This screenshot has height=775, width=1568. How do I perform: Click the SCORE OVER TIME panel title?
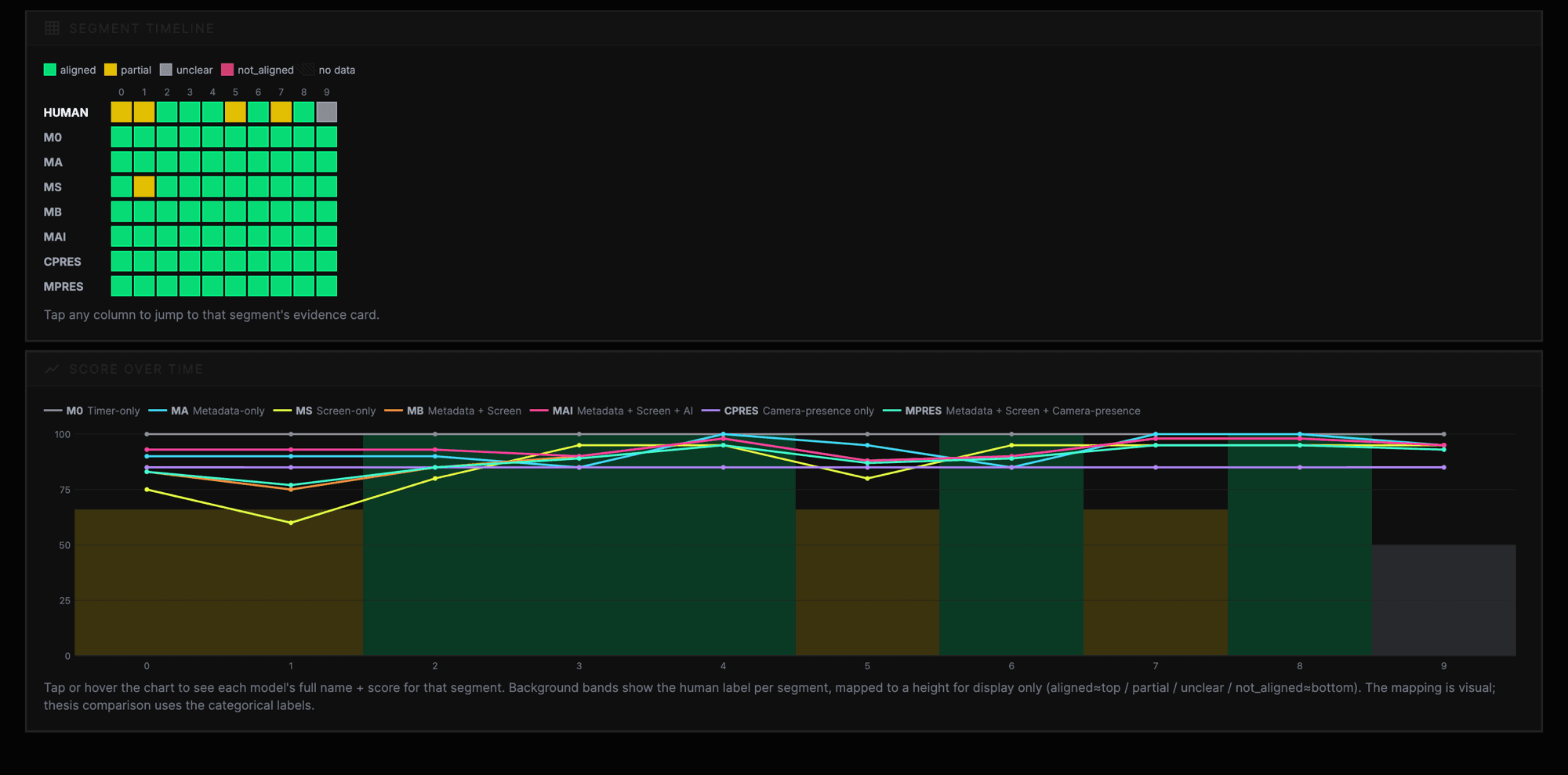[136, 369]
